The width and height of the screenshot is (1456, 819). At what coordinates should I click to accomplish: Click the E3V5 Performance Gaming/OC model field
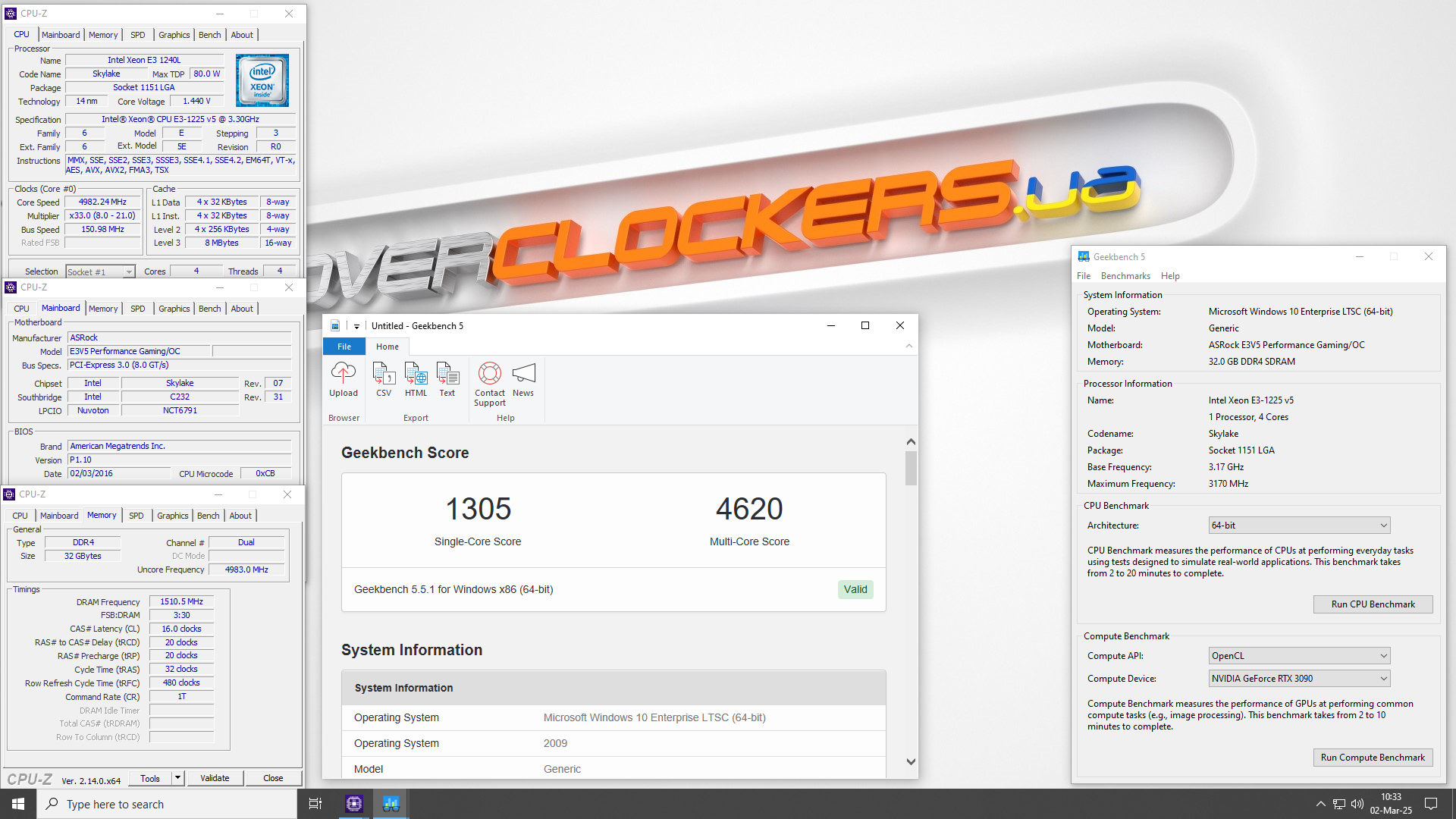[139, 351]
